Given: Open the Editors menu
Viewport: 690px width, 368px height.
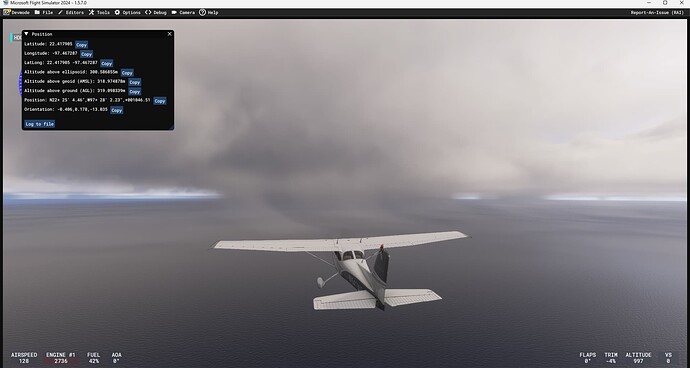Looking at the screenshot, I should [x=70, y=12].
